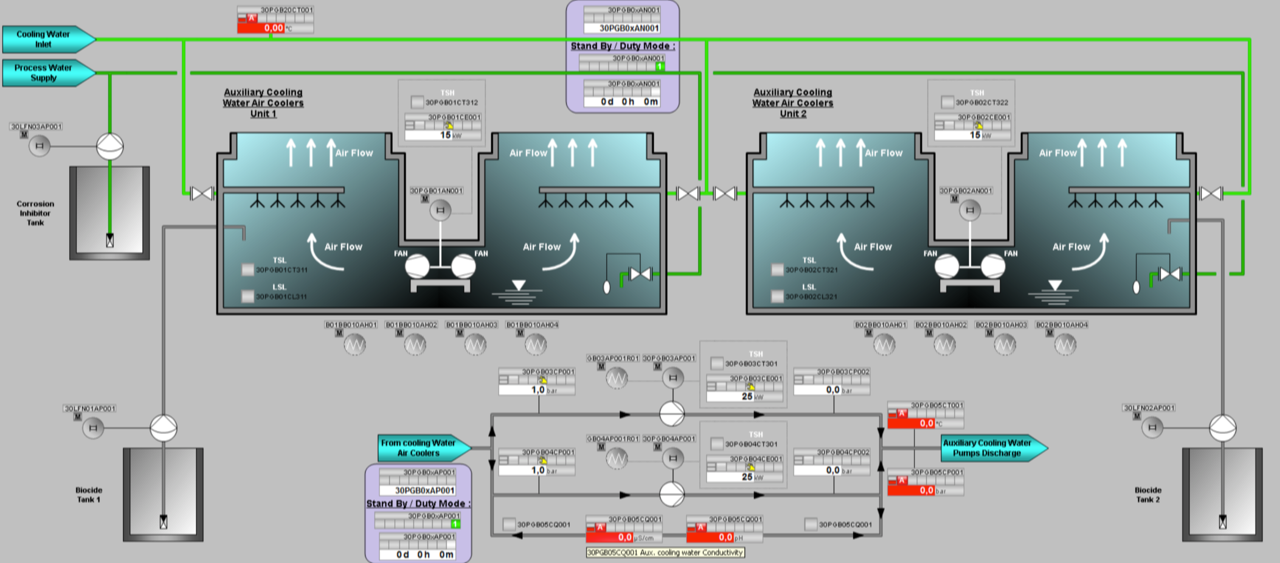This screenshot has height=563, width=1280.
Task: Select heater GB04AP001R01 symbol
Action: pyautogui.click(x=617, y=457)
